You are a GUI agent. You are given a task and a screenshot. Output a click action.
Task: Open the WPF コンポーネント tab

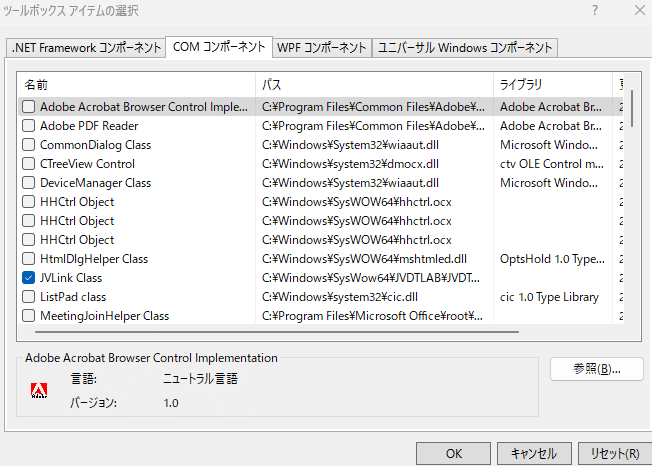tap(322, 48)
